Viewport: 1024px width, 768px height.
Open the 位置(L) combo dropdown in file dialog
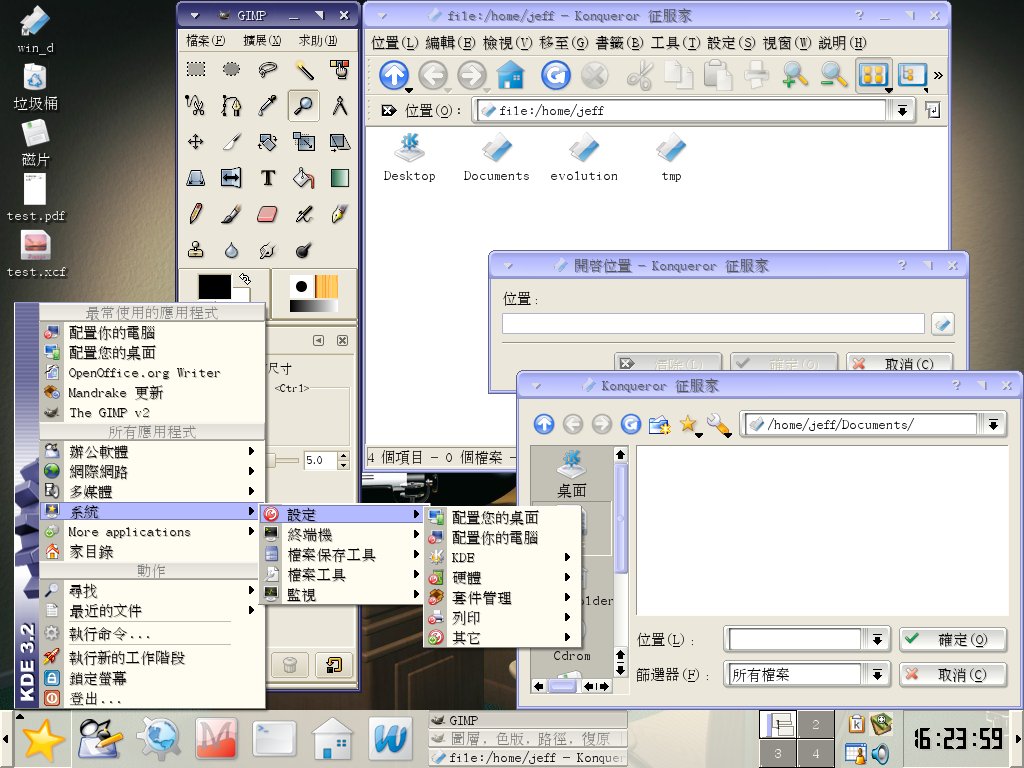877,639
